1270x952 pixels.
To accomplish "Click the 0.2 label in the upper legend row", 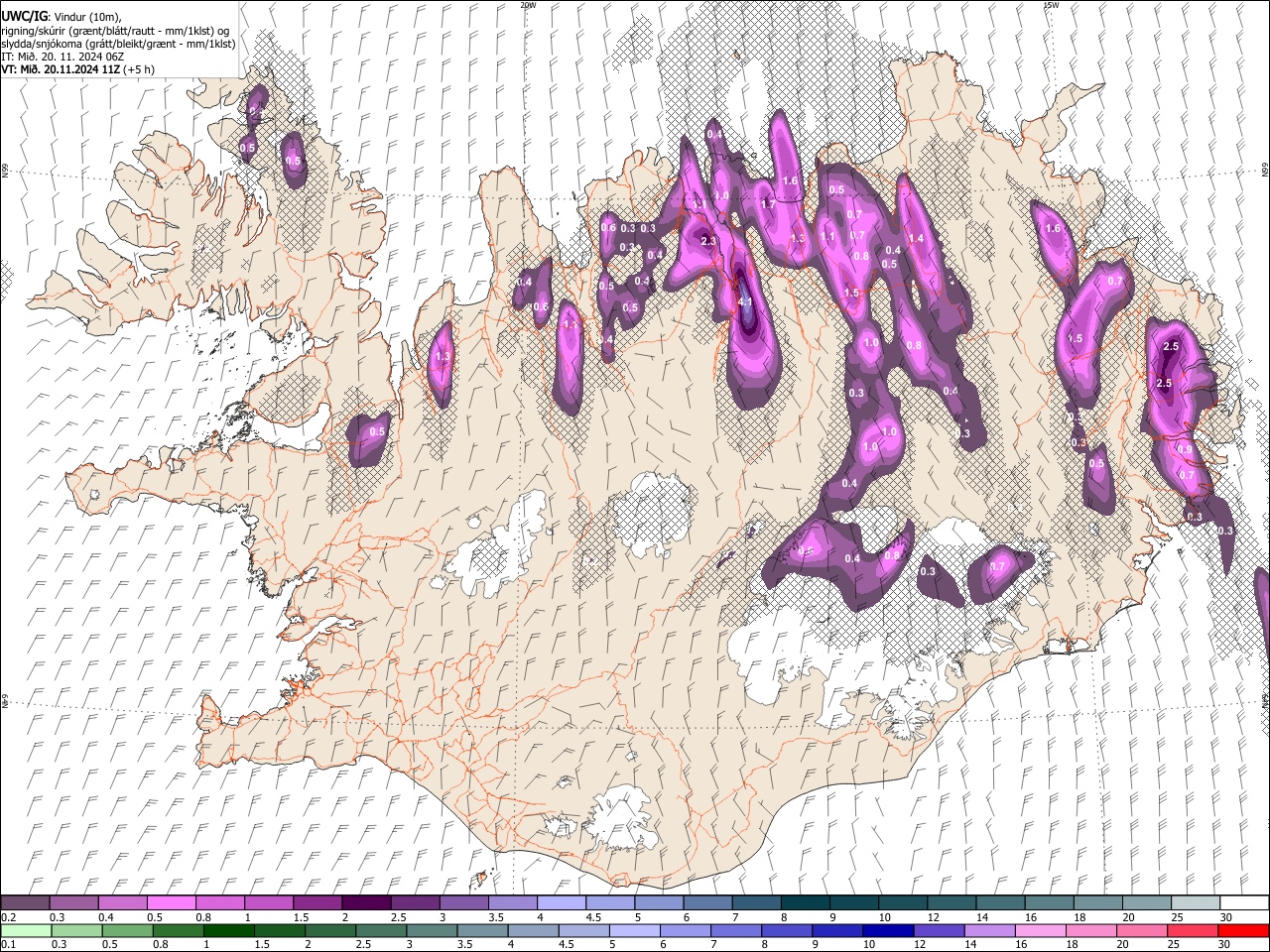I will click(x=8, y=917).
